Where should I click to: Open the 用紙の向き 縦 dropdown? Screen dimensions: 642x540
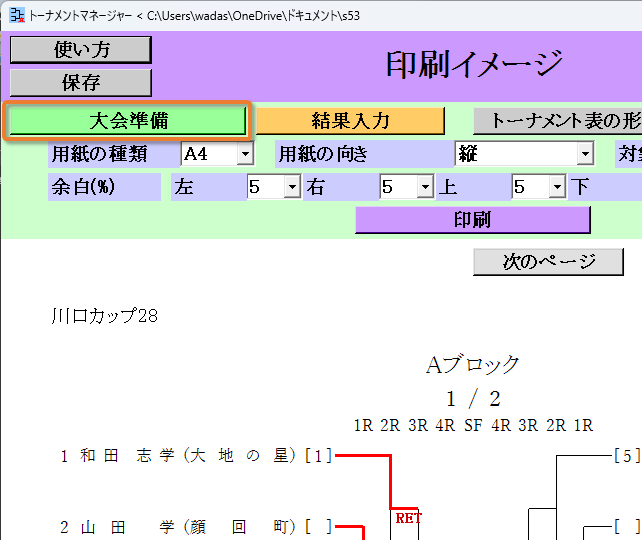(x=524, y=154)
